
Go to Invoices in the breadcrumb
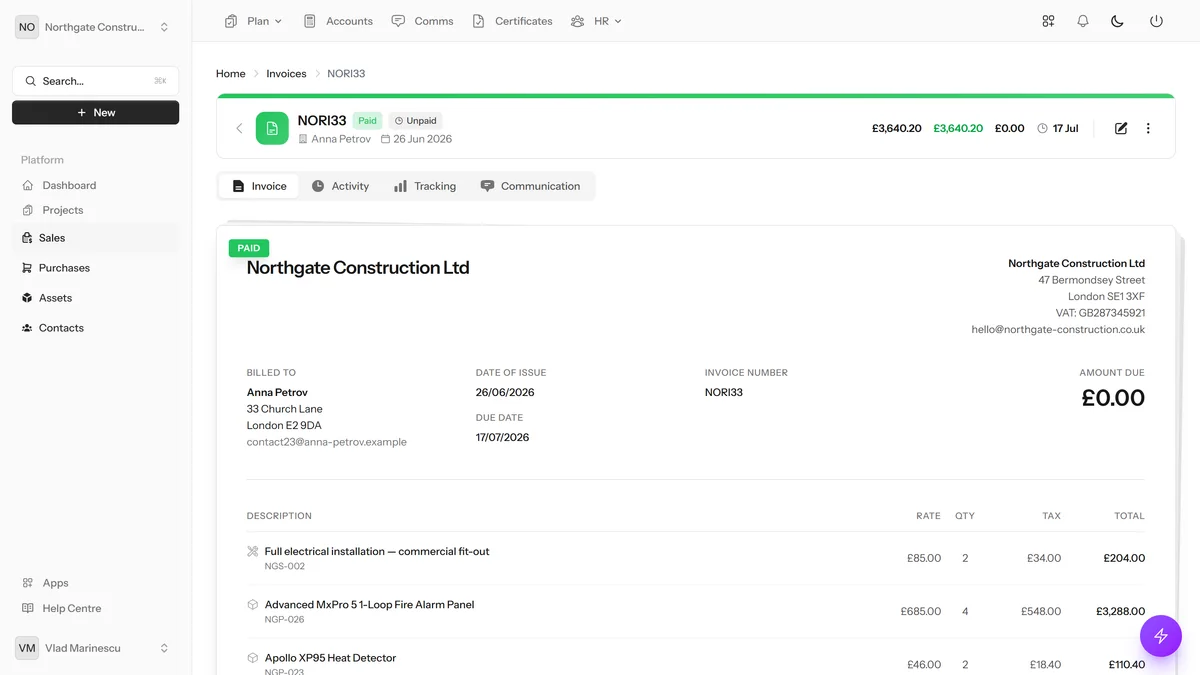click(x=286, y=74)
